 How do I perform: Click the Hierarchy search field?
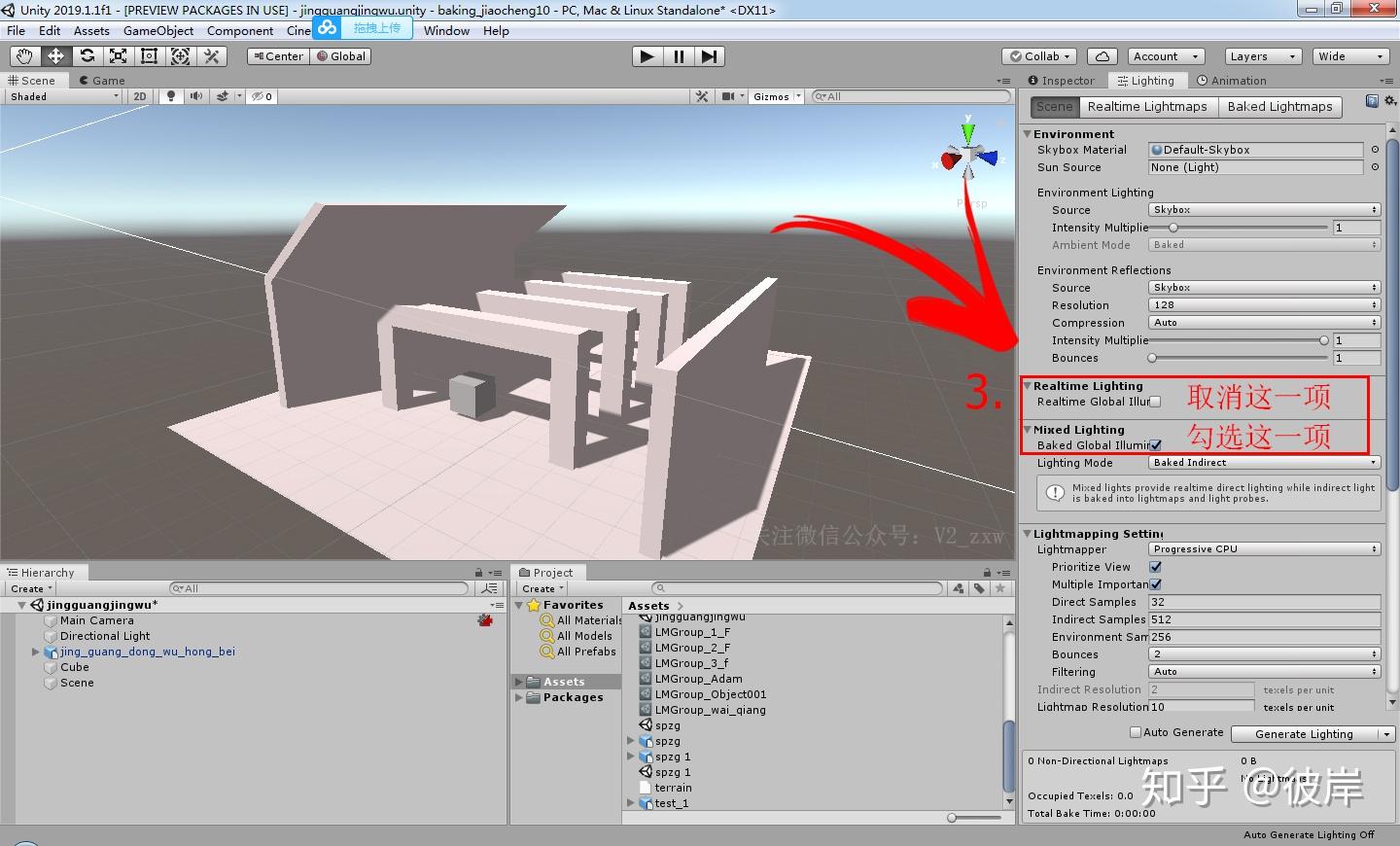point(319,588)
